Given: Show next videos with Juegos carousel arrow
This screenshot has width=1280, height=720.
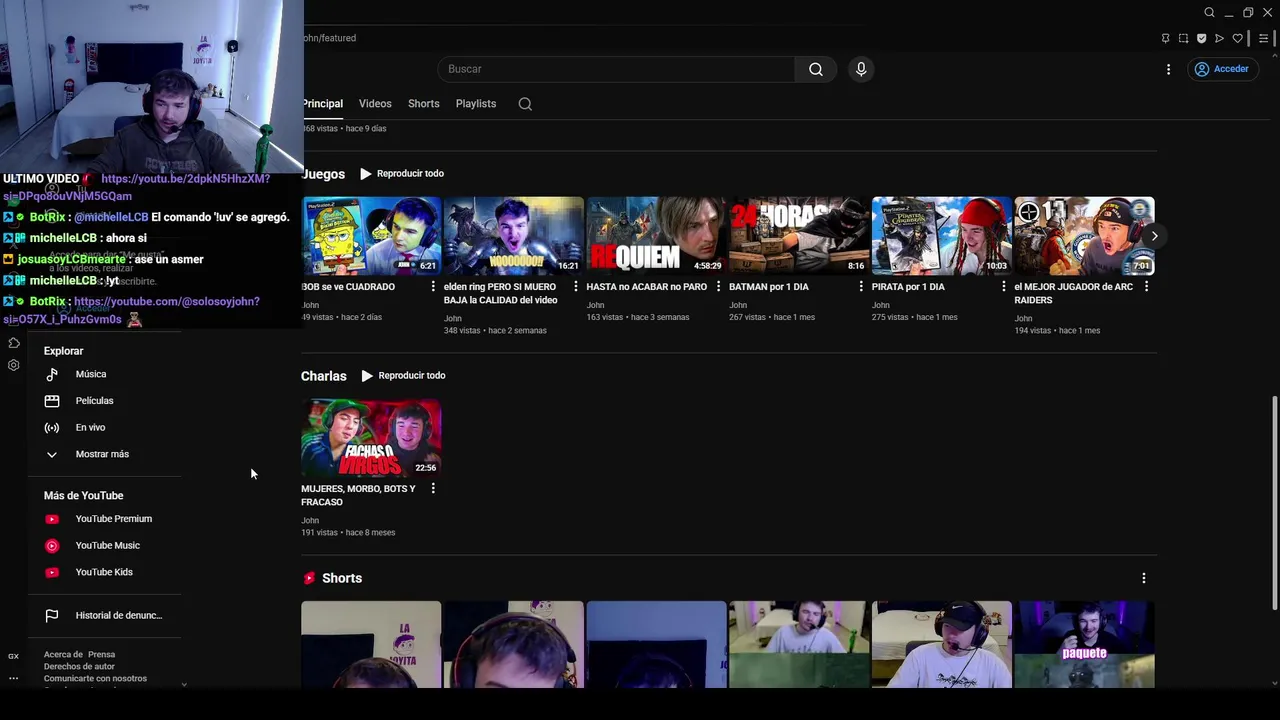Looking at the screenshot, I should tap(1154, 236).
